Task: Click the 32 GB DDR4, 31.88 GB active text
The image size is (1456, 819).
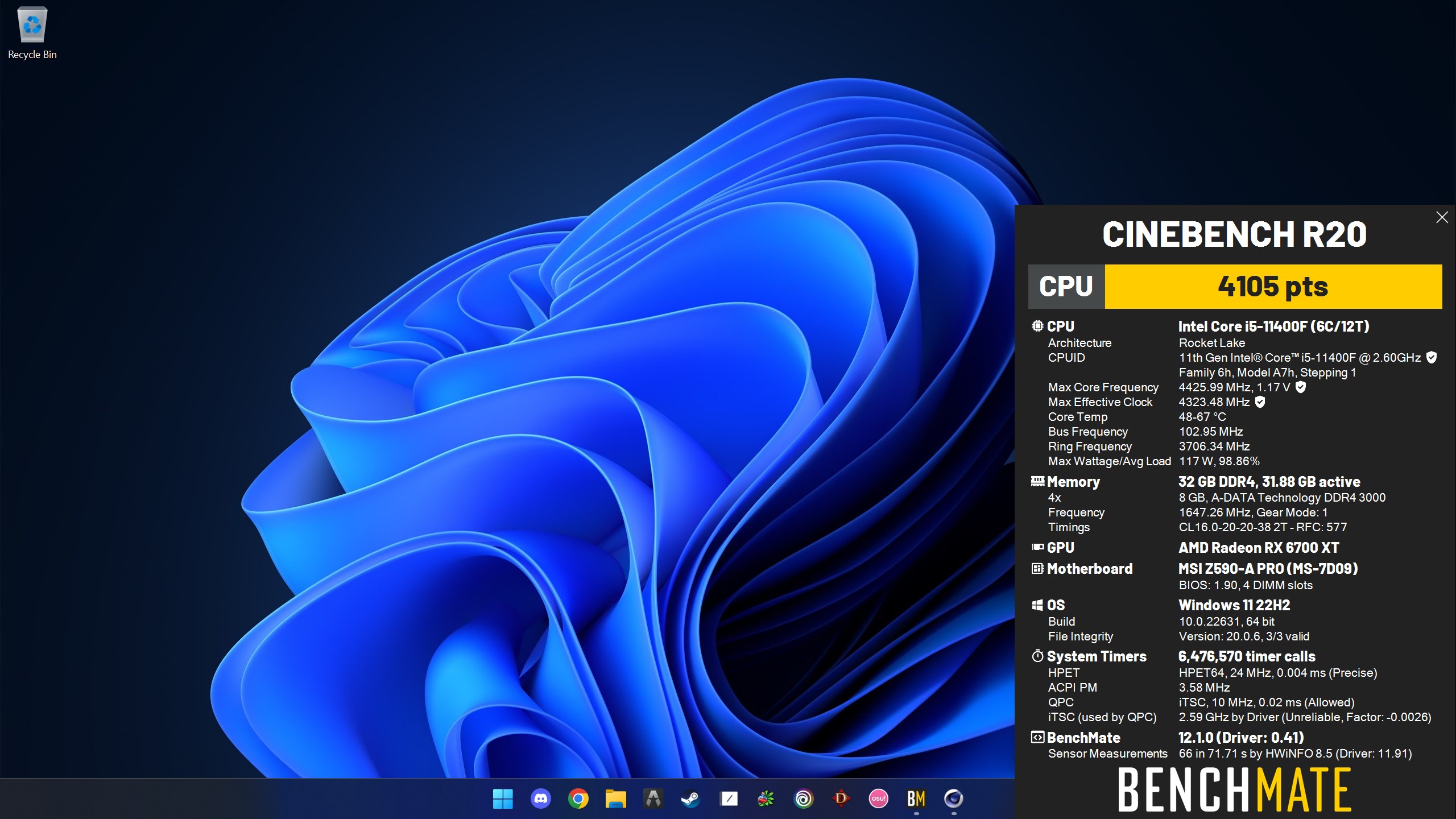Action: 1269,482
